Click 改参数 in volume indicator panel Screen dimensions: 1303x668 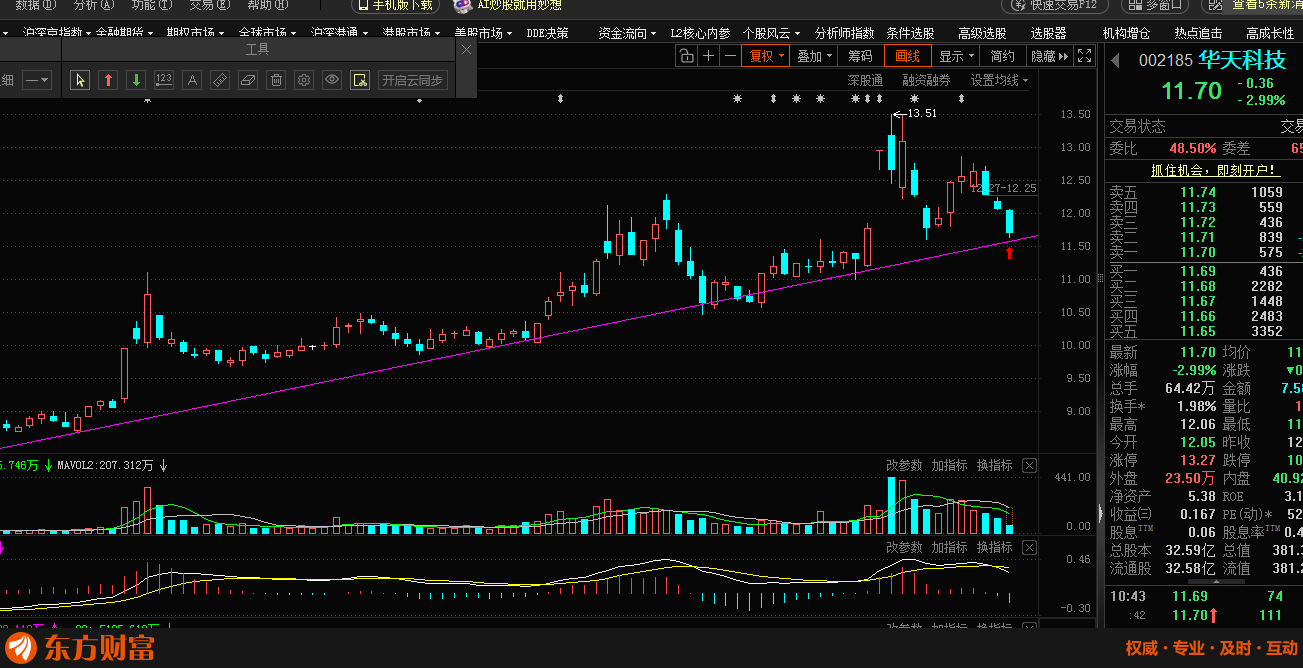(904, 465)
